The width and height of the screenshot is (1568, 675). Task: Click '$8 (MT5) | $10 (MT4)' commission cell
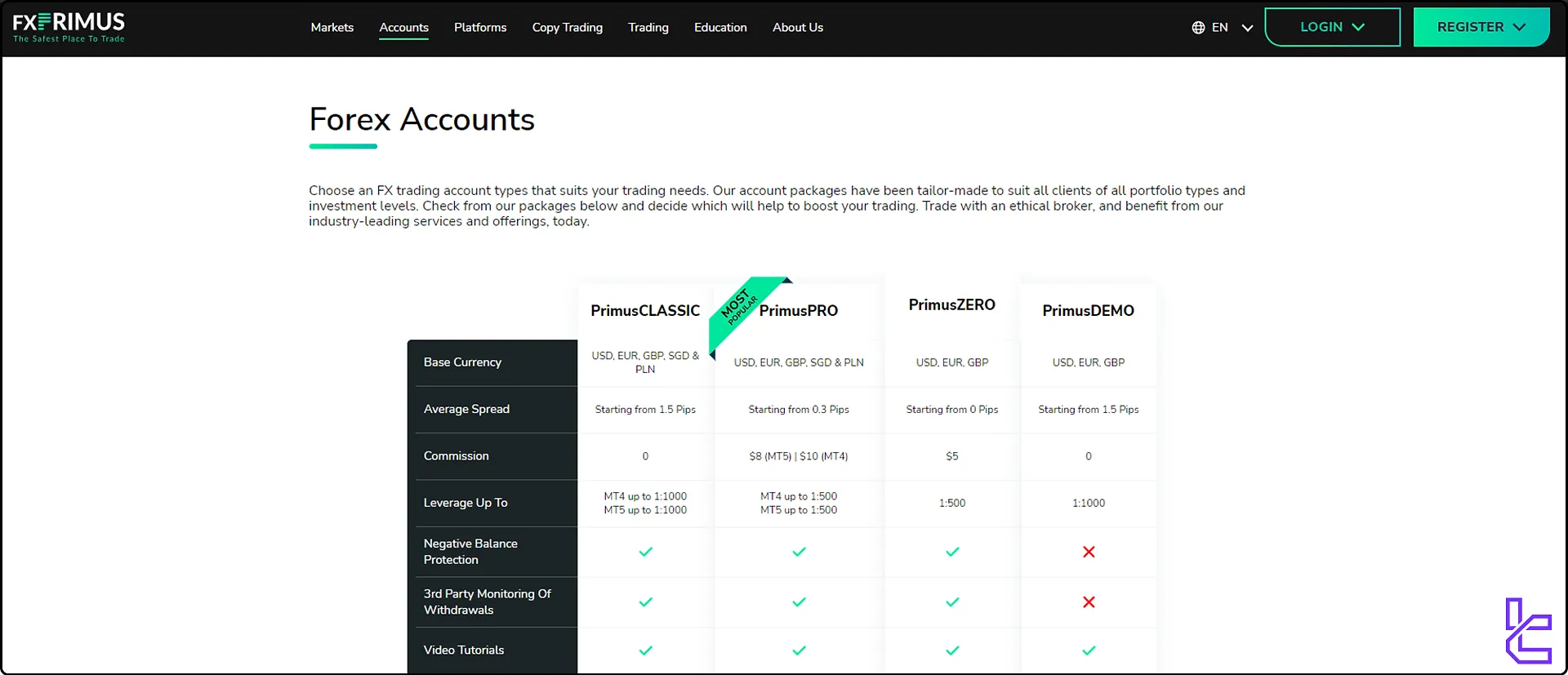(x=799, y=456)
